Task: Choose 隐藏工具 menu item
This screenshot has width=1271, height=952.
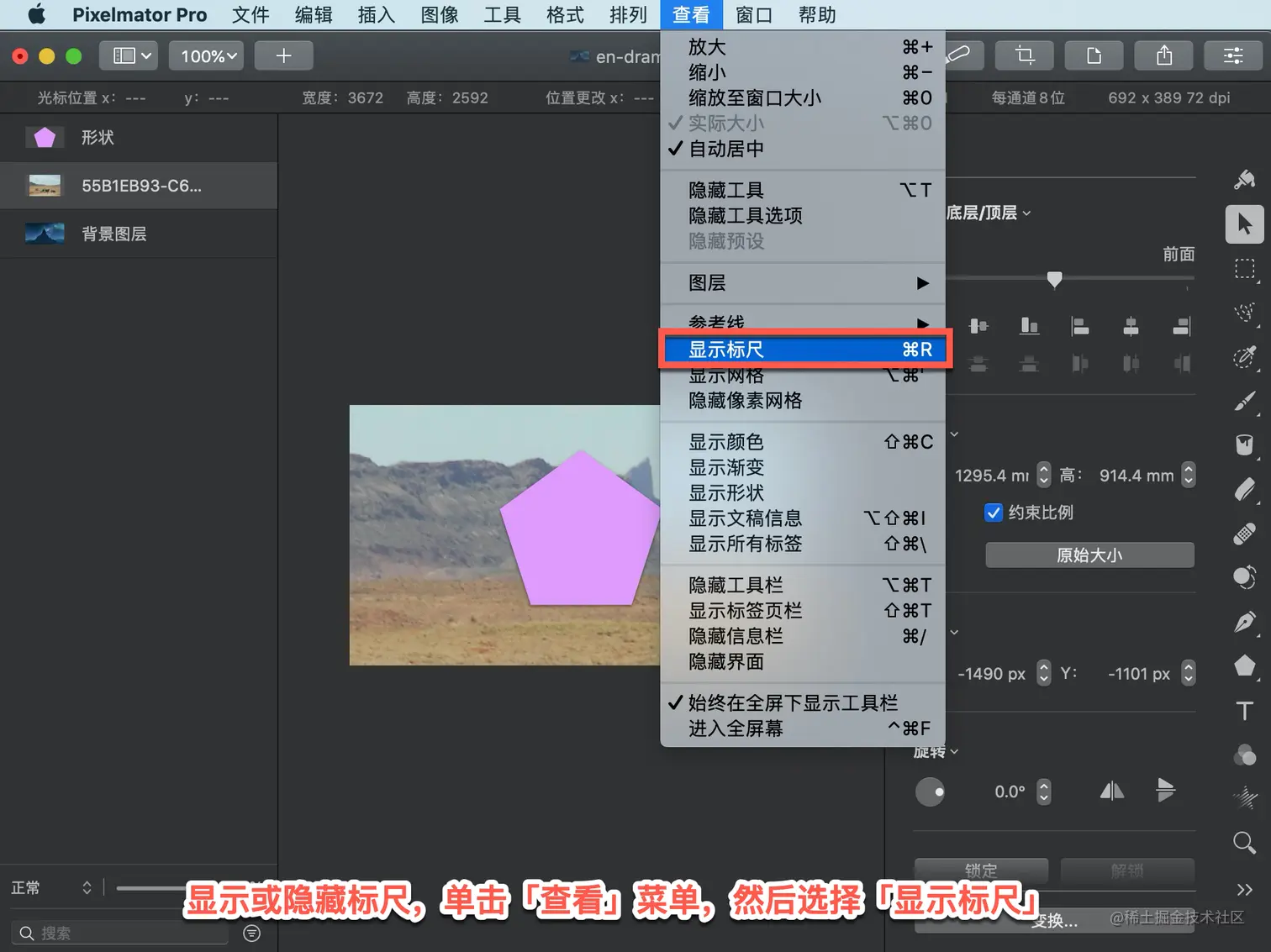Action: click(x=803, y=190)
